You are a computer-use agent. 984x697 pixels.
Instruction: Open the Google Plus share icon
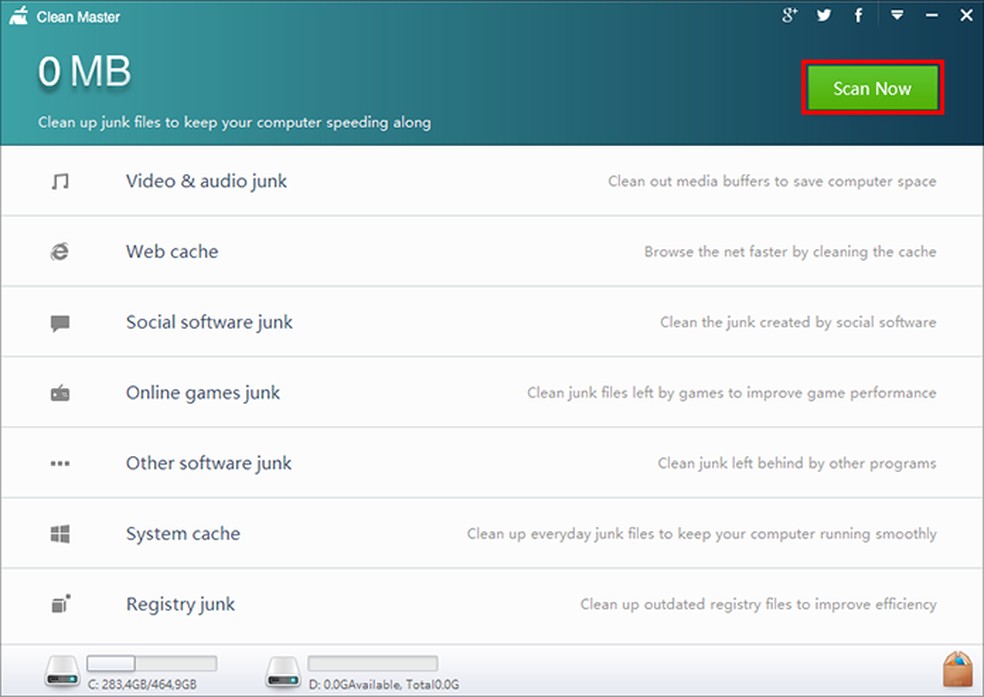click(789, 15)
